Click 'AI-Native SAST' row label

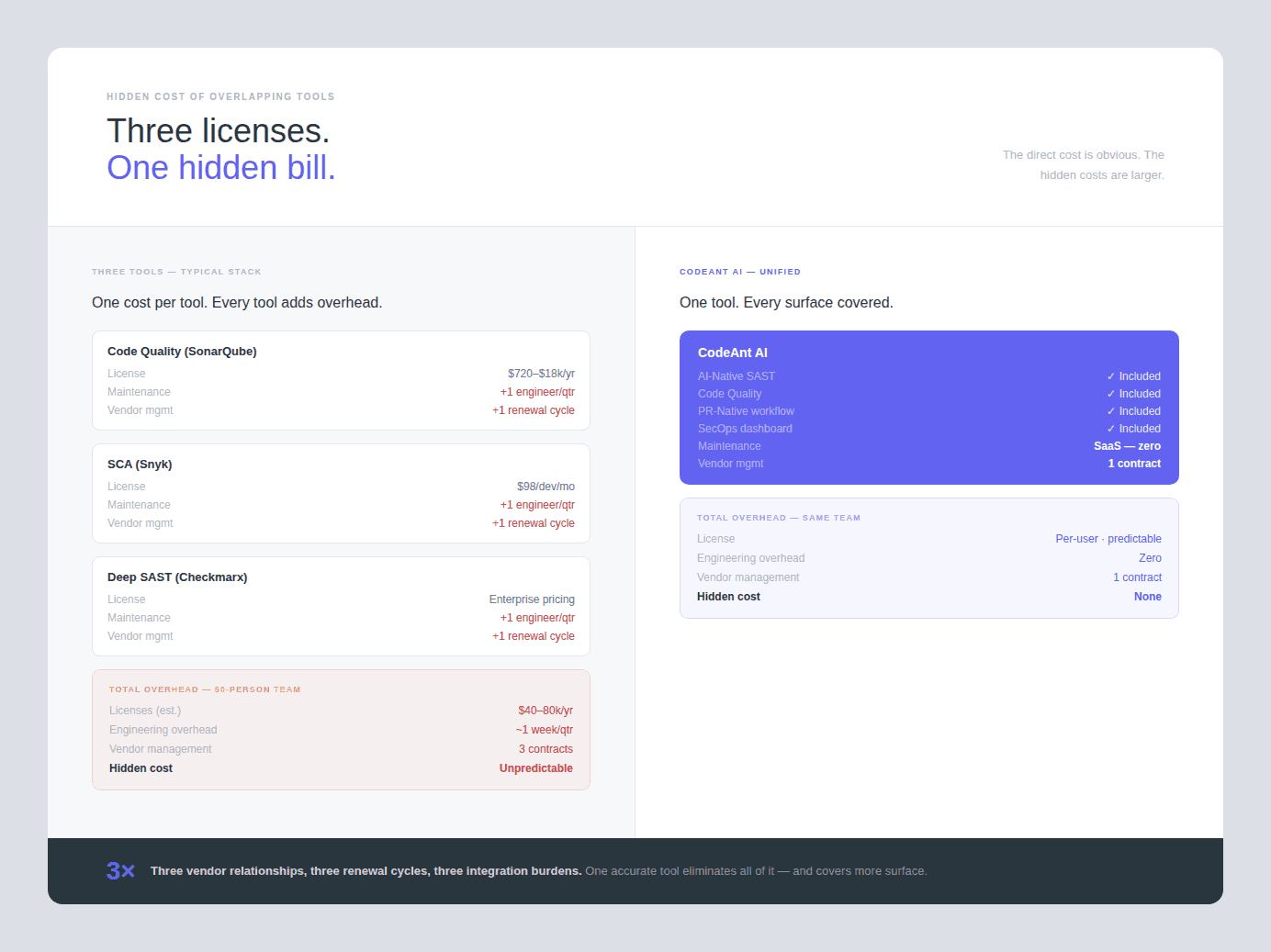point(737,376)
